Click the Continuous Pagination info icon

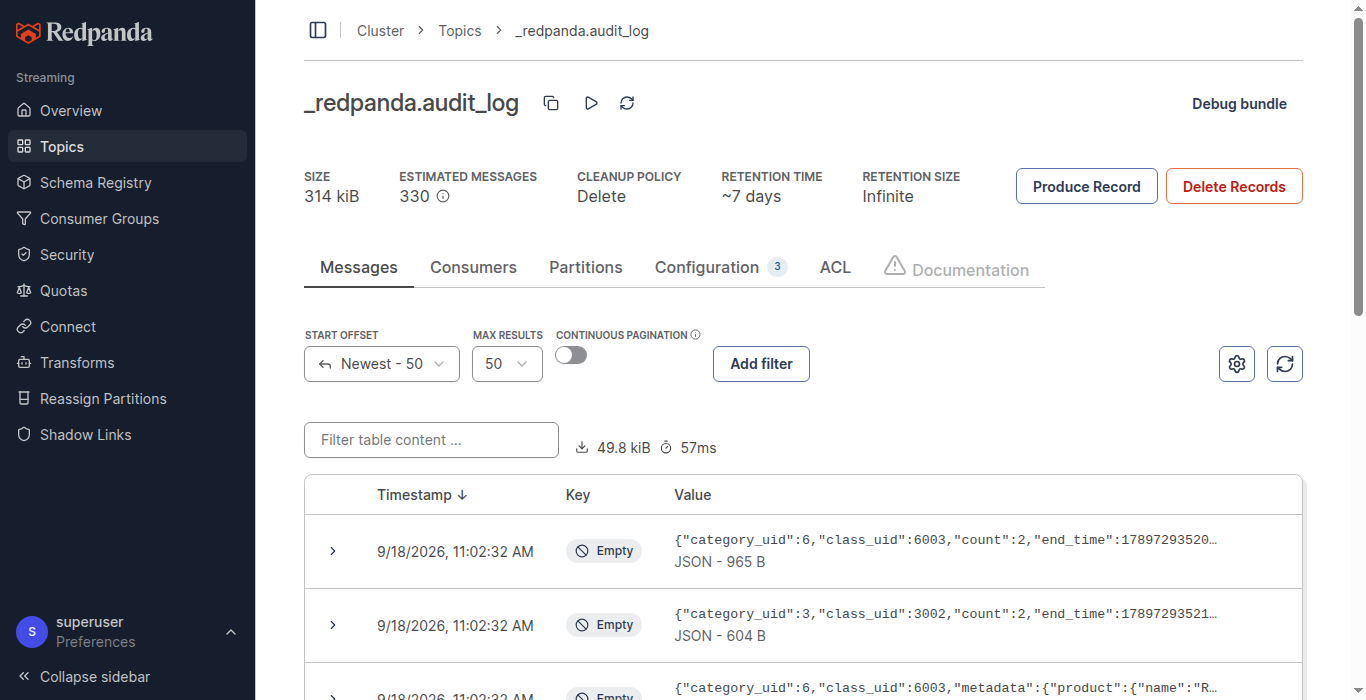[x=696, y=335]
